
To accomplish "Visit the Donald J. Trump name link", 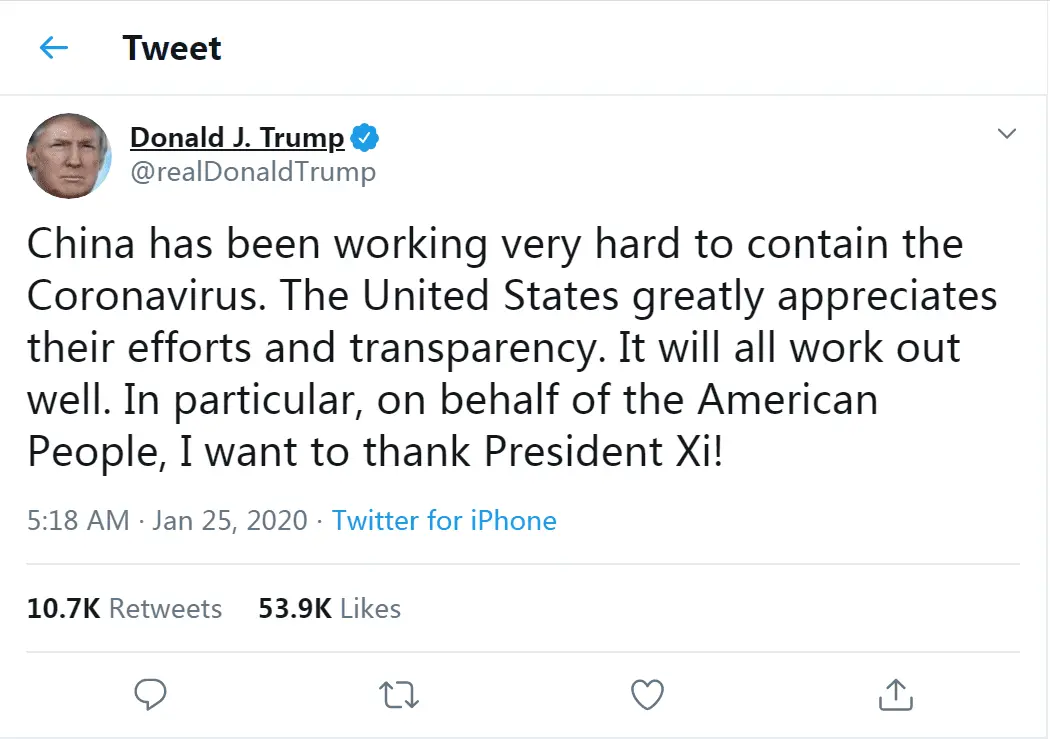I will (x=237, y=137).
